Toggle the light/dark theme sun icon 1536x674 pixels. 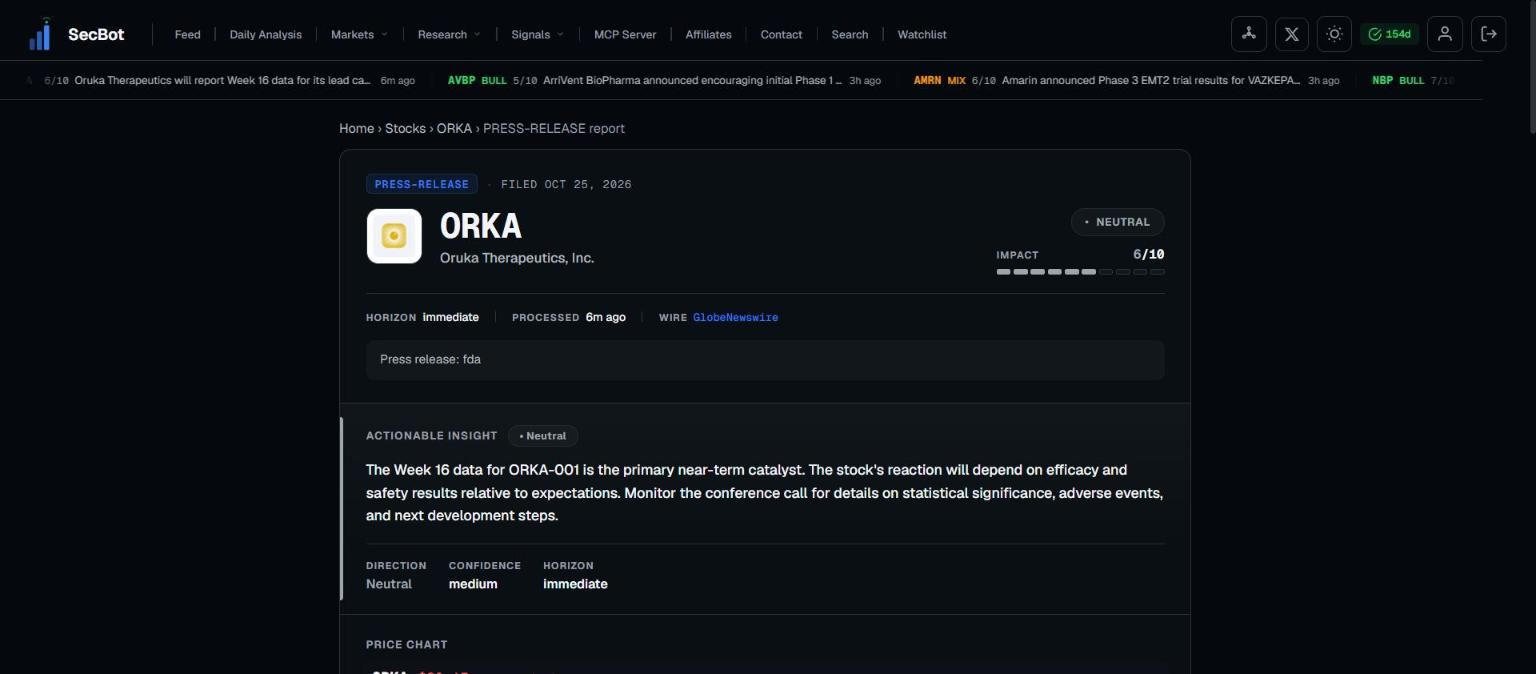click(1334, 34)
